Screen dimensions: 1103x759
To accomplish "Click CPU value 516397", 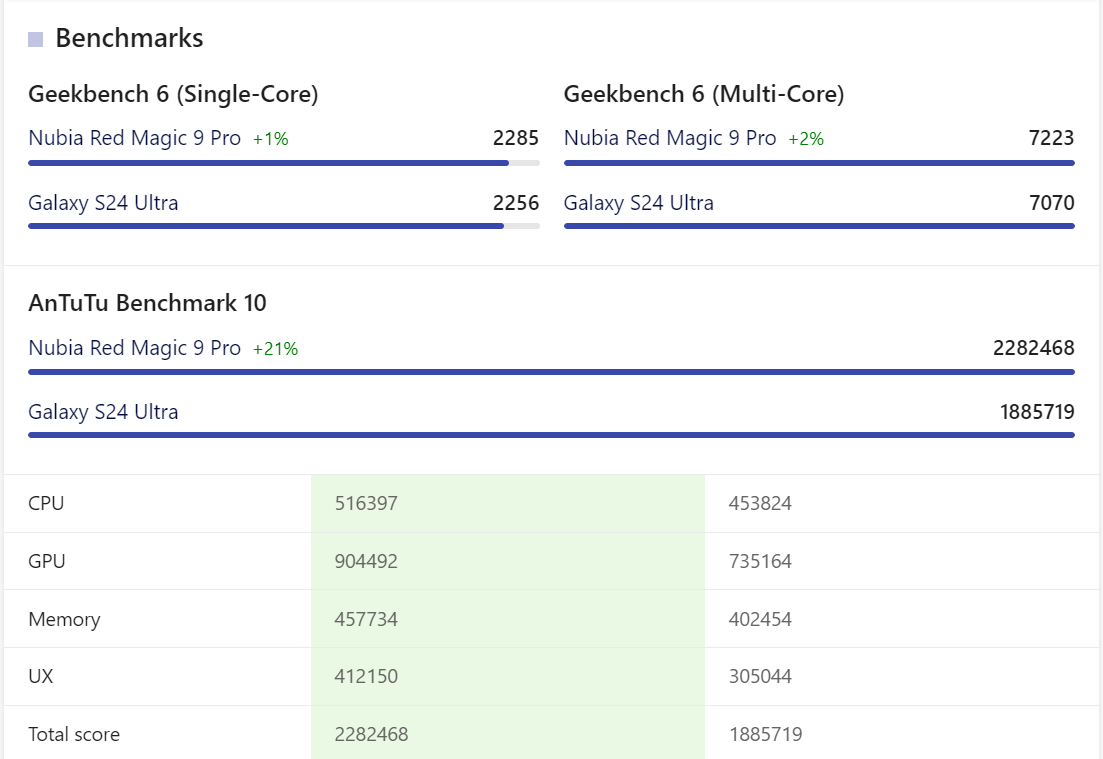I will pyautogui.click(x=366, y=504).
